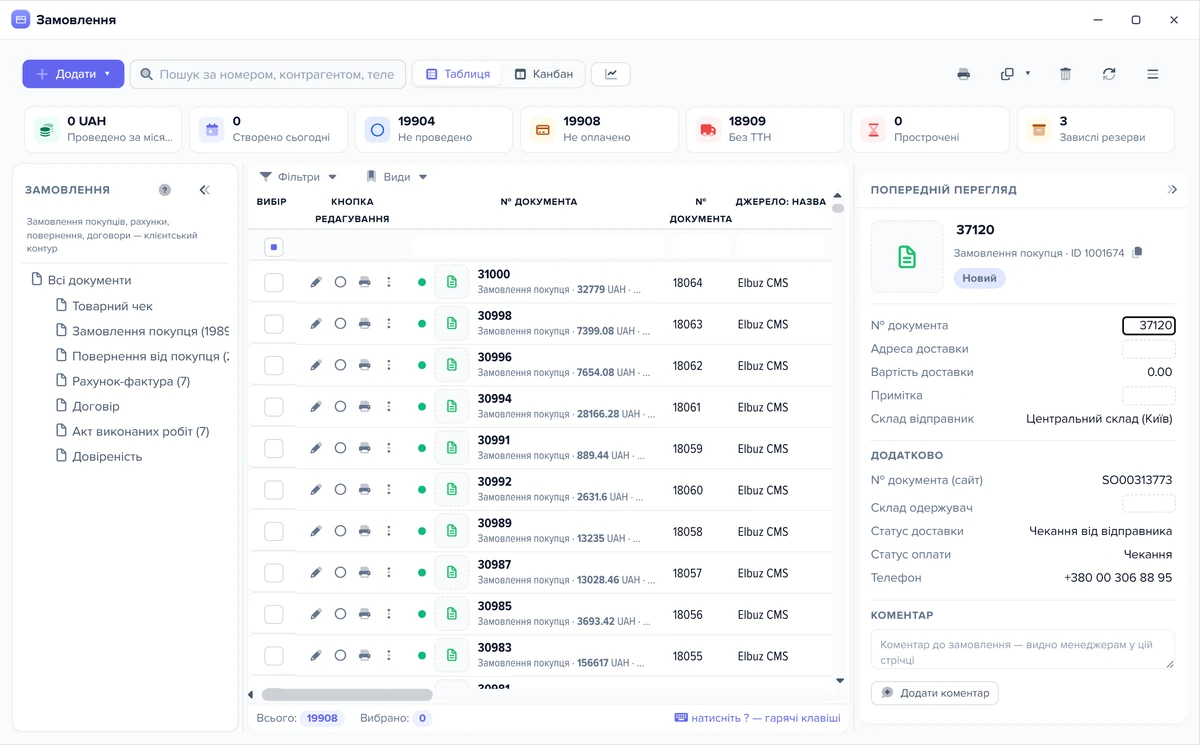This screenshot has width=1200, height=745.
Task: Collapse the Попередній перегляд panel
Action: tap(1173, 190)
